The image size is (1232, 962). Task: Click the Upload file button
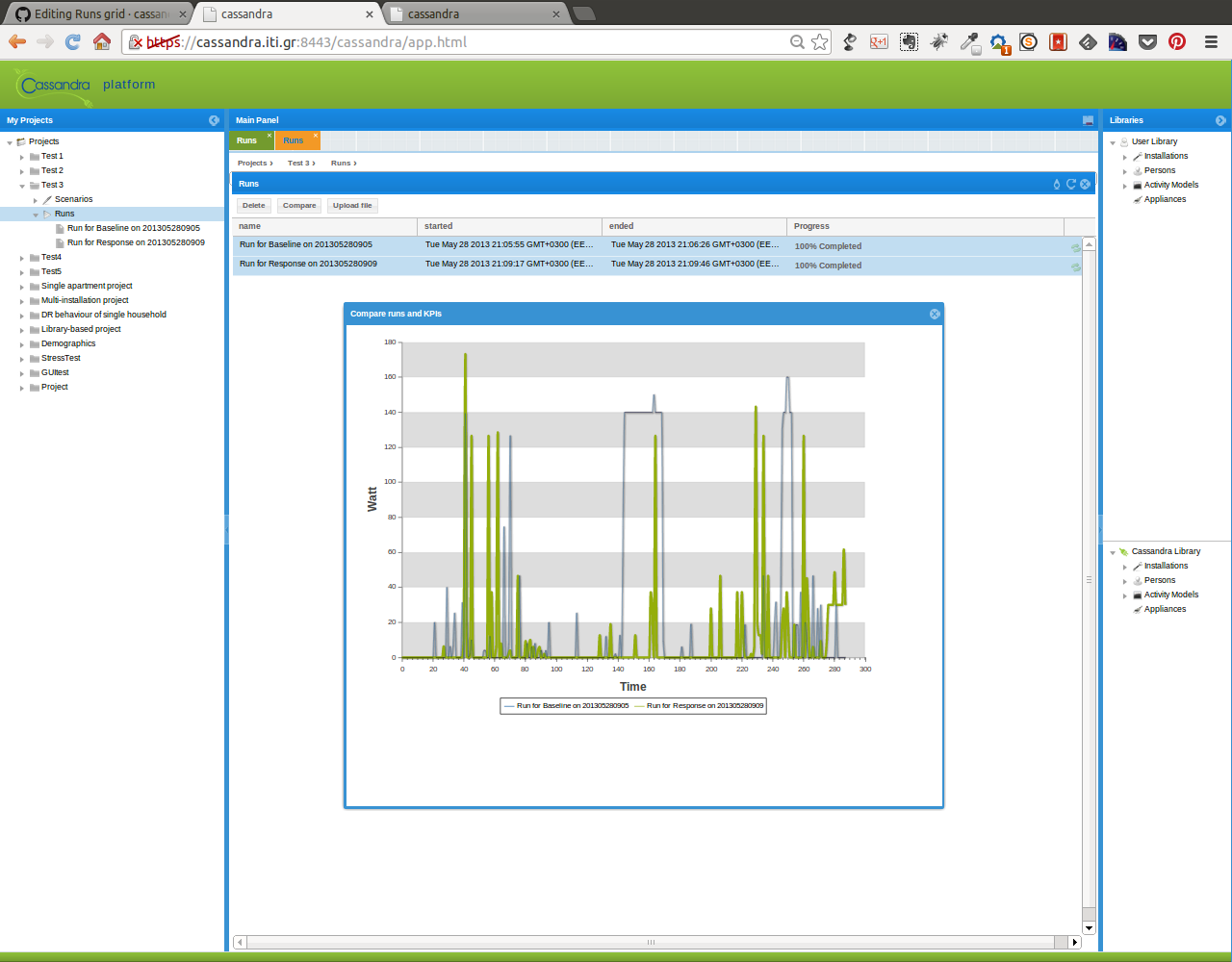(352, 205)
